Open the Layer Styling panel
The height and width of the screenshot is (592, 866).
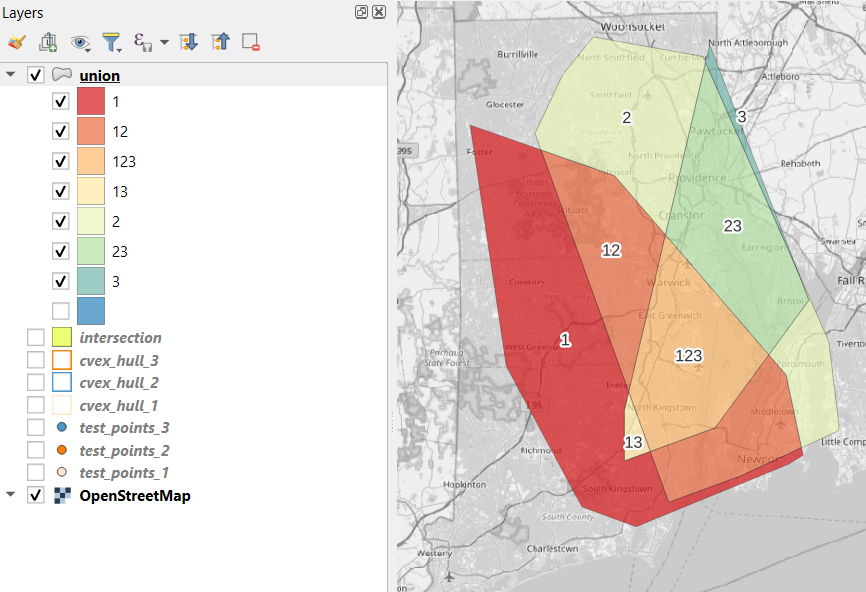click(17, 42)
